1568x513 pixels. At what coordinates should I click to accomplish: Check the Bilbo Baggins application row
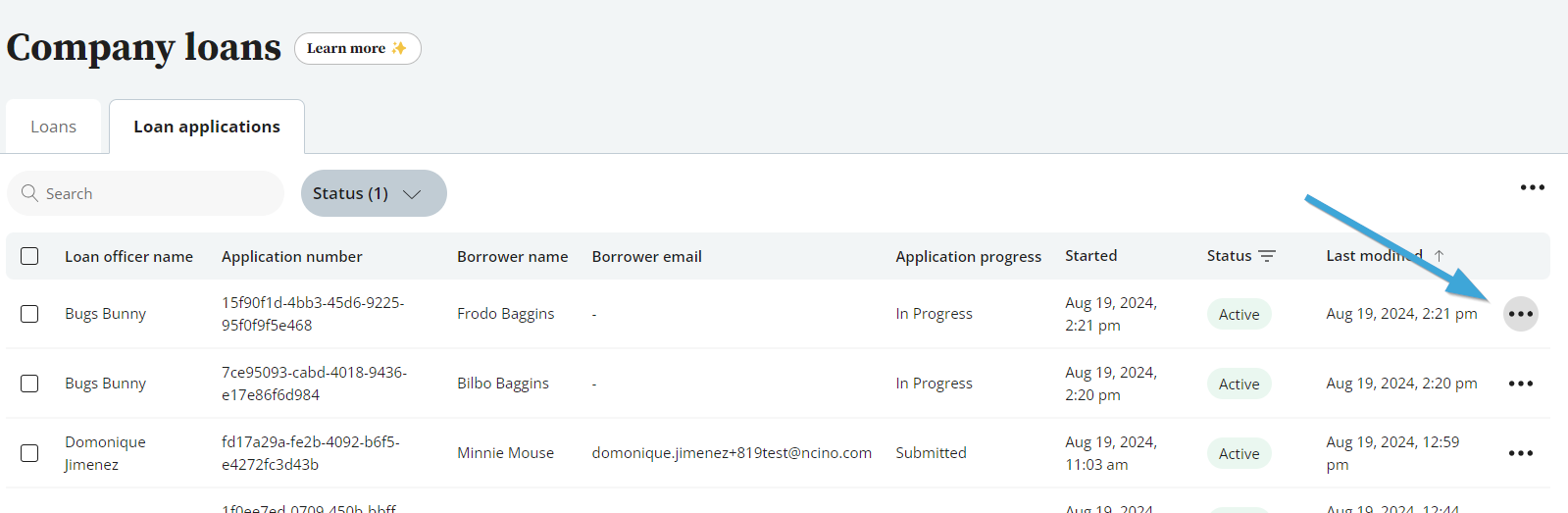tap(29, 384)
